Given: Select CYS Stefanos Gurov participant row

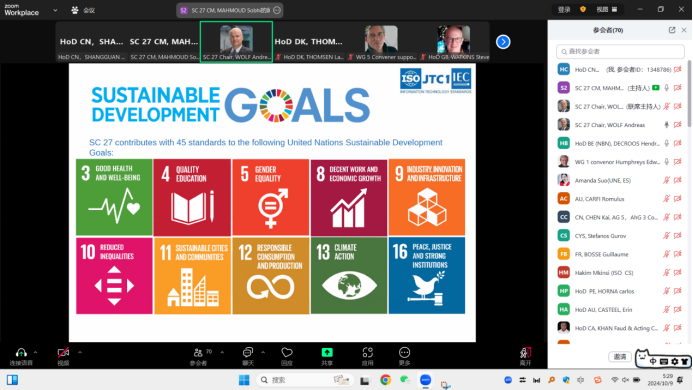Looking at the screenshot, I should (x=619, y=236).
